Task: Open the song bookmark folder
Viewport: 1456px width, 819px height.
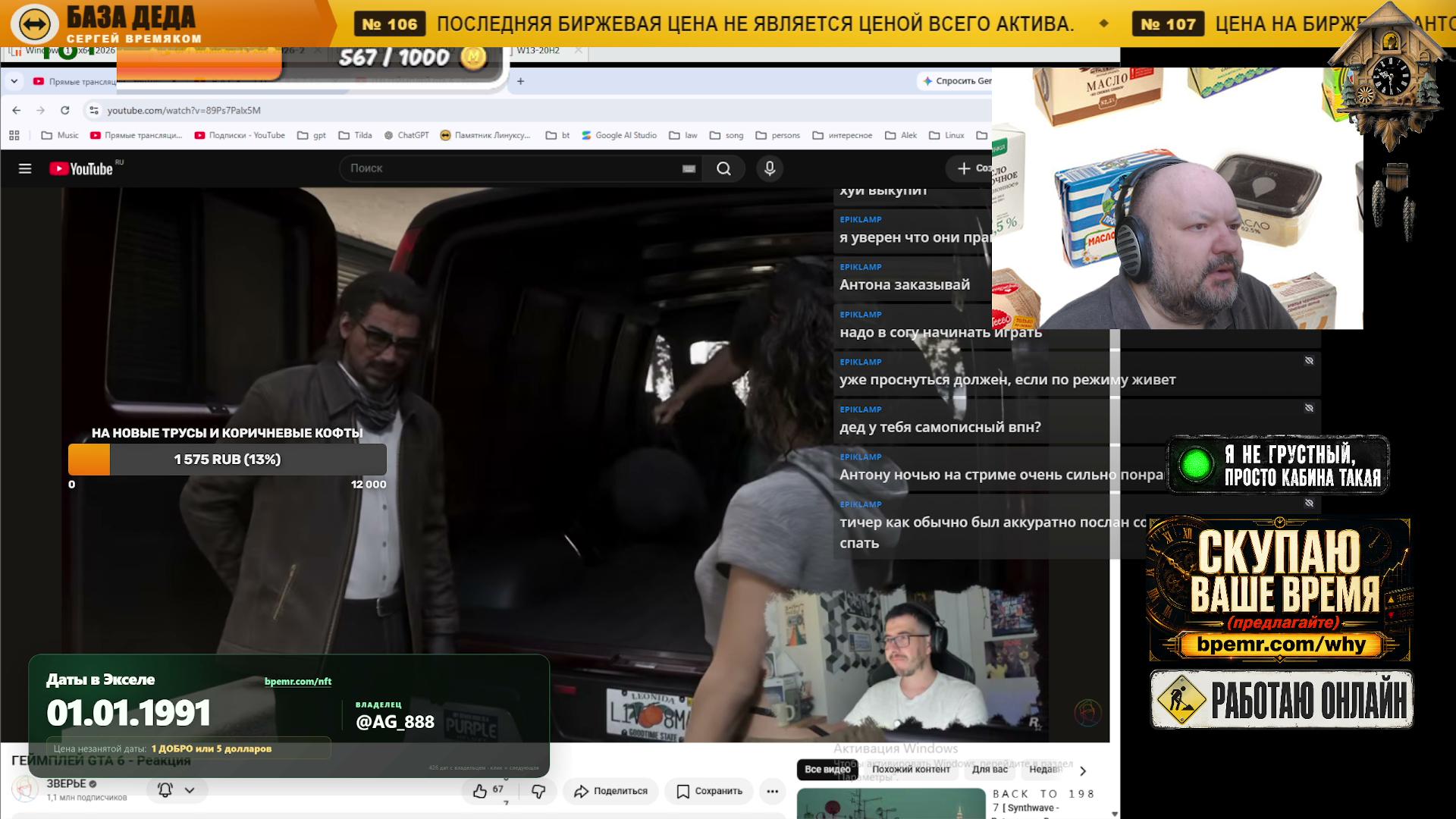Action: (726, 136)
